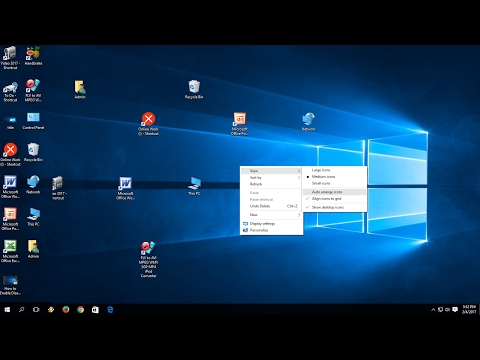This screenshot has height=360, width=480.
Task: Open the Windows Start button
Action: (7, 310)
